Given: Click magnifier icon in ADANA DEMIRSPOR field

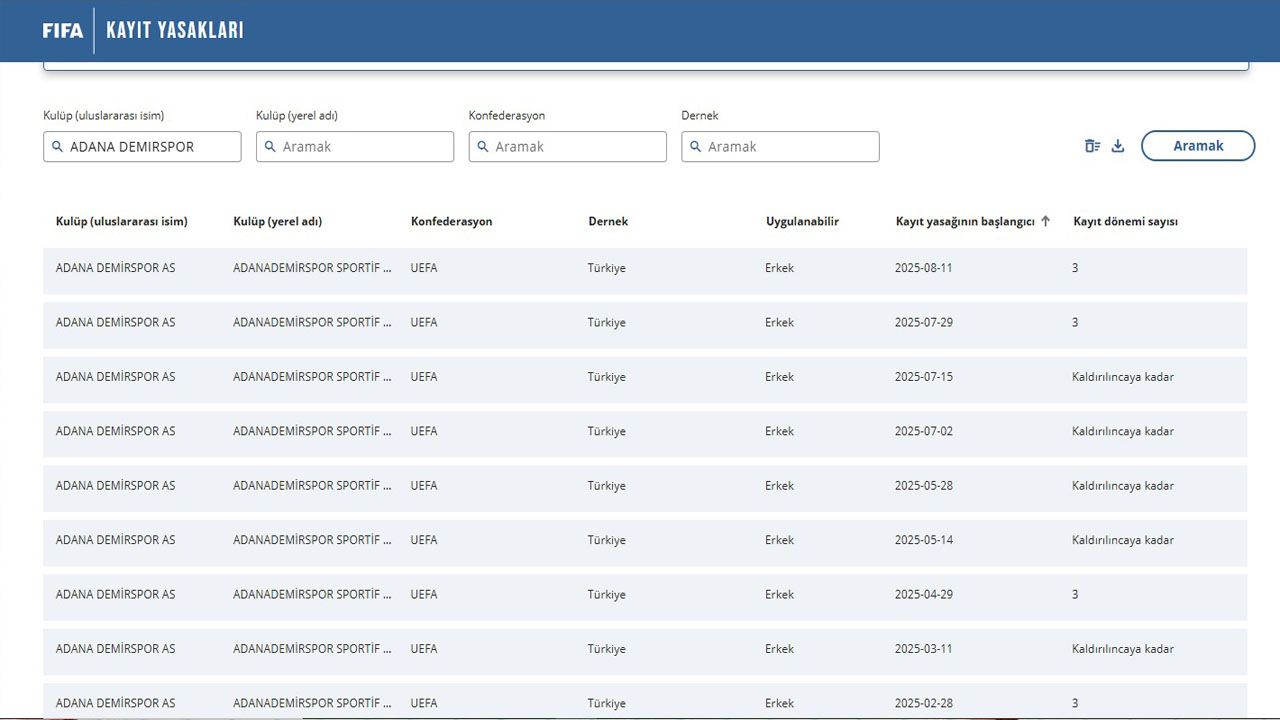Looking at the screenshot, I should [57, 147].
